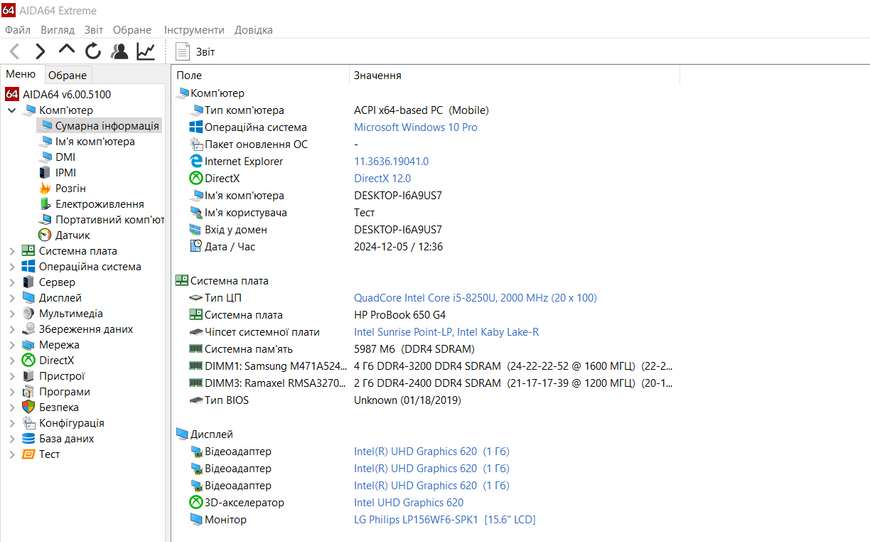Image resolution: width=870 pixels, height=542 pixels.
Task: Click the DirectX Xbox icon in tree
Action: (x=28, y=361)
